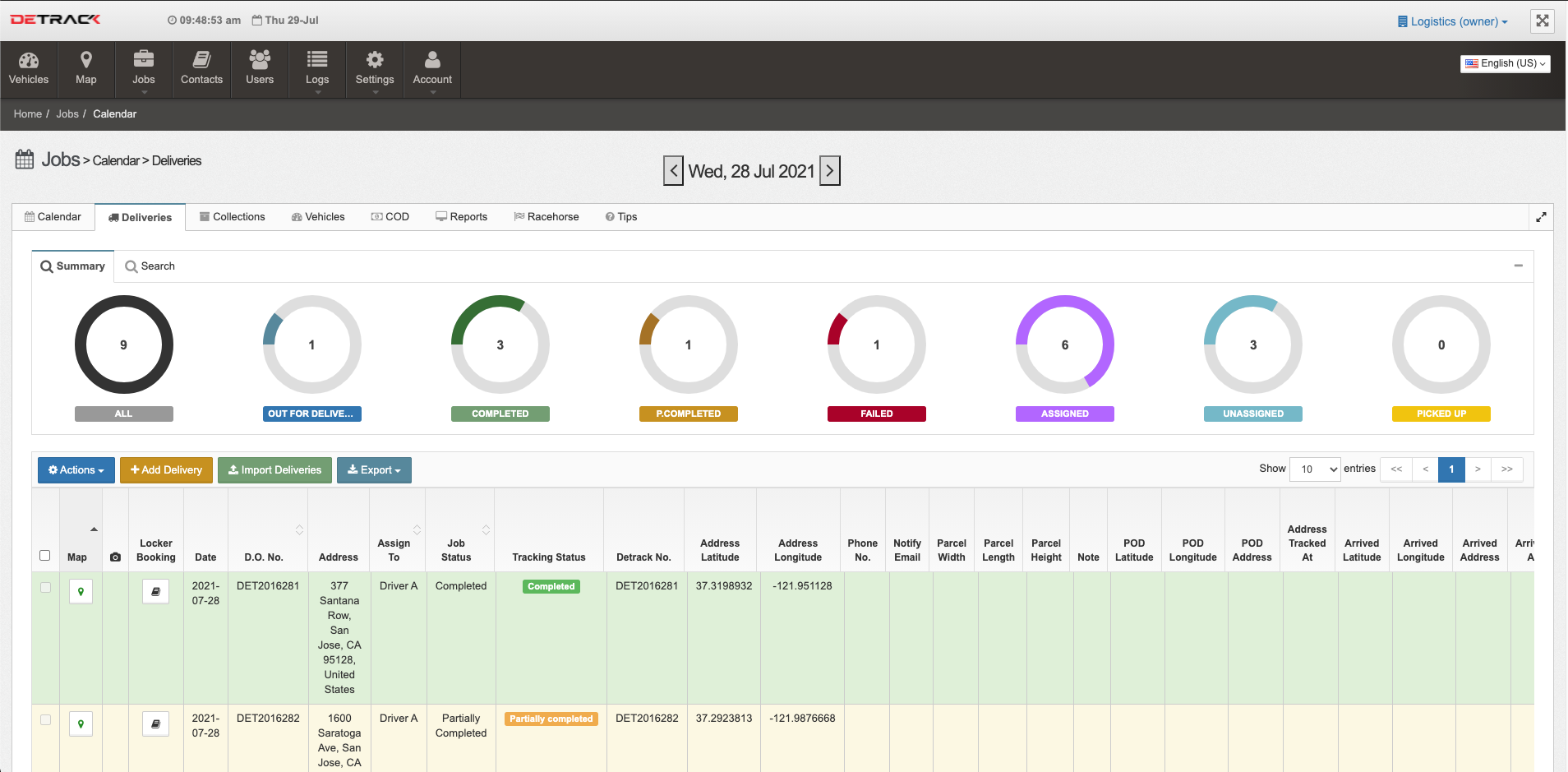
Task: Switch to the Collections tab
Action: (232, 217)
